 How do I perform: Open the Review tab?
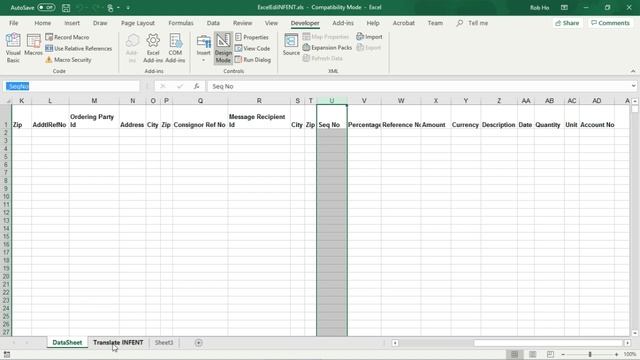click(242, 23)
